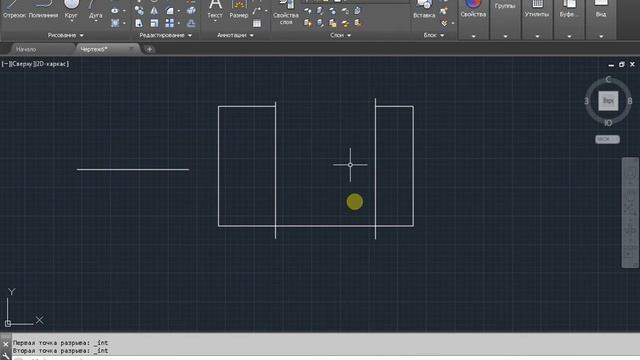Select the Размер dimension tool
Screen dimensions: 640x360
(x=238, y=10)
